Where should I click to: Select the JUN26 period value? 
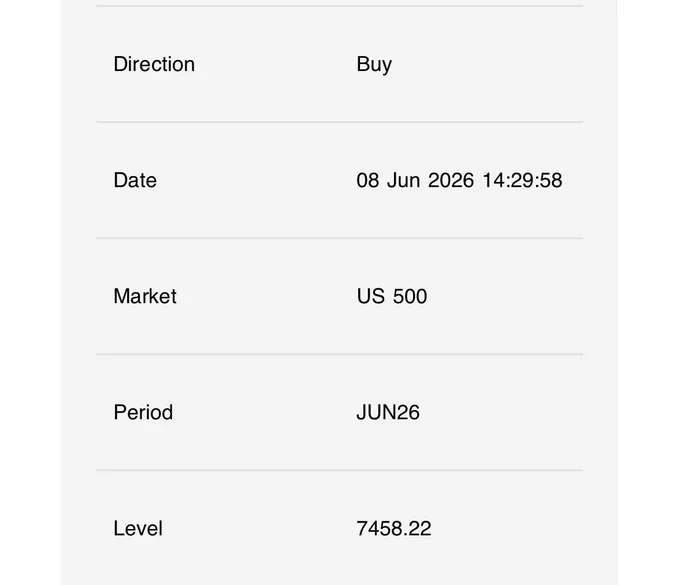388,412
